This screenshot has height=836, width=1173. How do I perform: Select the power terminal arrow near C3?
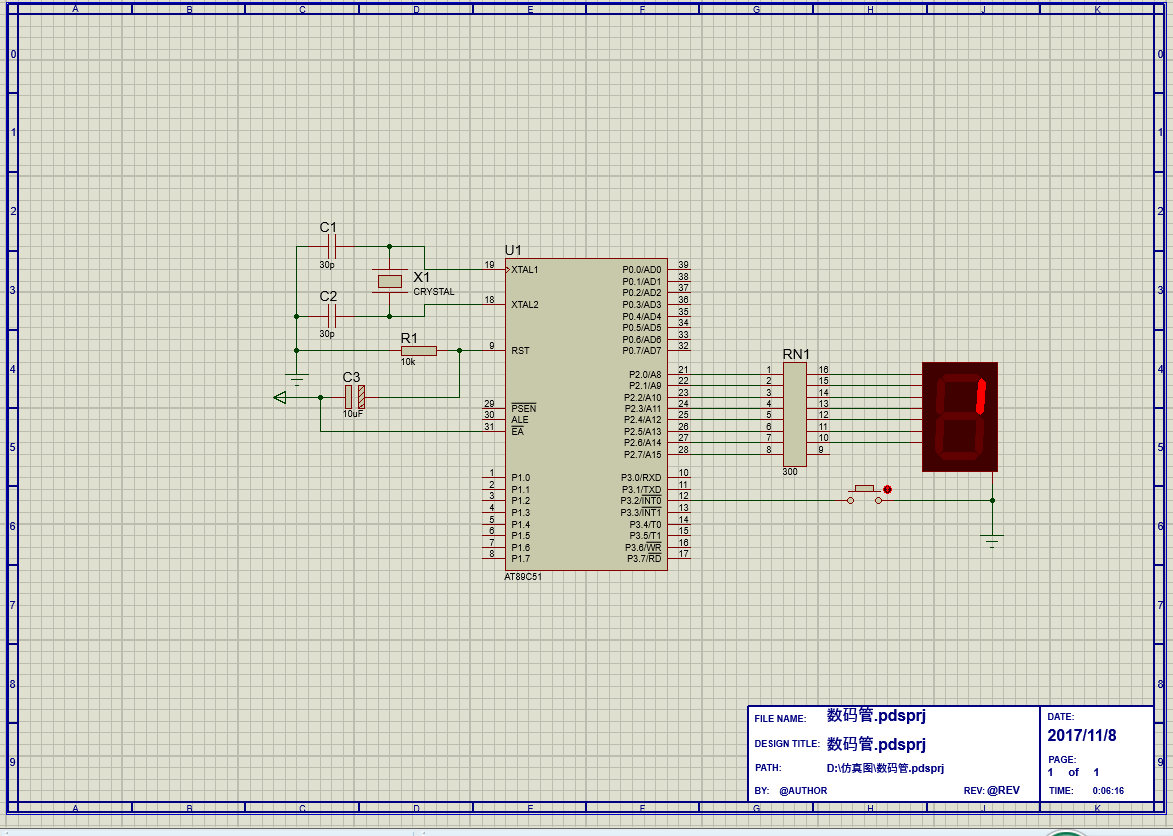[281, 397]
